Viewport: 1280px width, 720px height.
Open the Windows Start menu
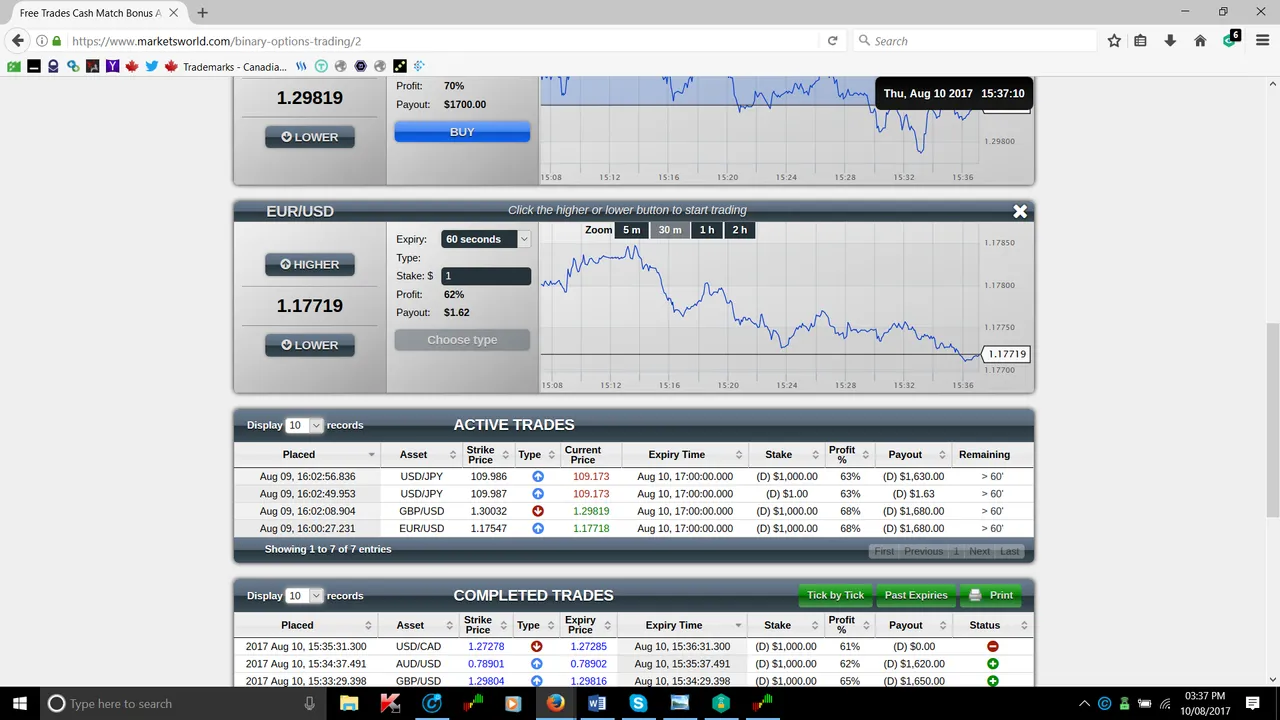pos(20,703)
